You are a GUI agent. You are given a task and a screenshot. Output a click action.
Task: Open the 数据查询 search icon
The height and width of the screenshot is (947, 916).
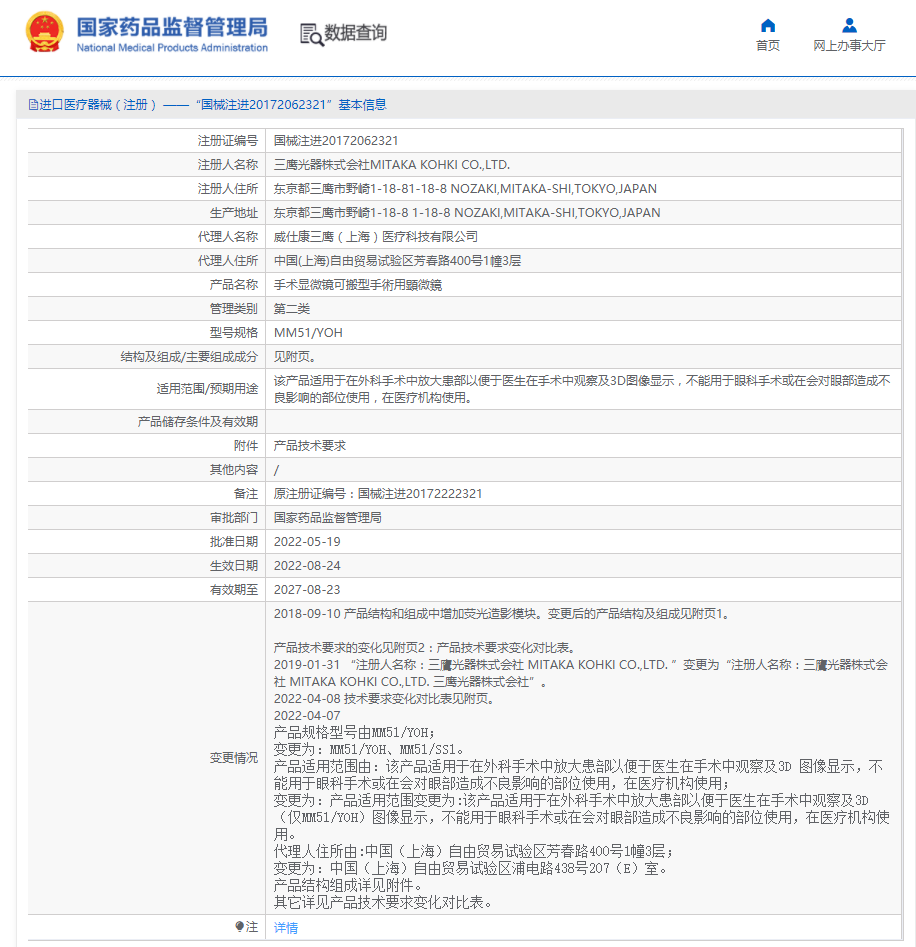point(312,34)
